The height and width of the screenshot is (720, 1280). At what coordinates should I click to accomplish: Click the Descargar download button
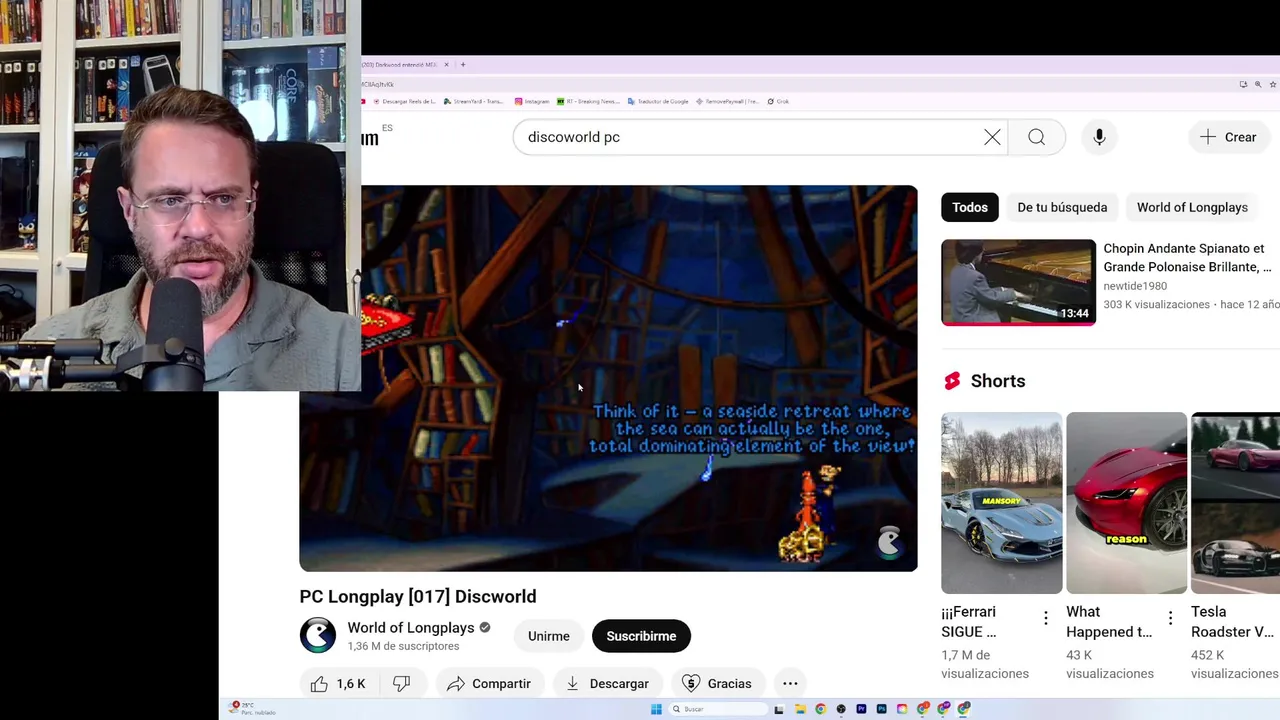tap(607, 684)
